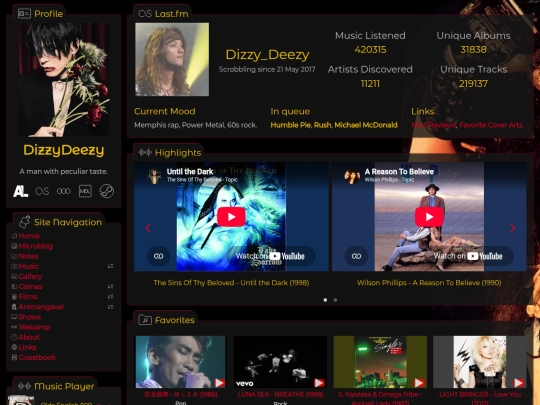Click the A man with peculiar taste tagline
Screen dimensions: 540x405
pyautogui.click(x=64, y=172)
